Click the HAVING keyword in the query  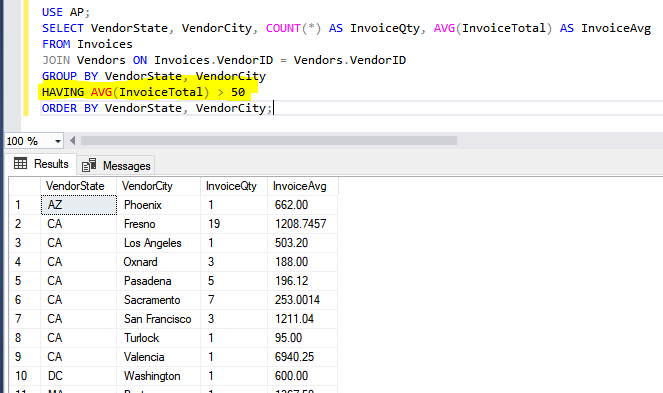pyautogui.click(x=63, y=92)
